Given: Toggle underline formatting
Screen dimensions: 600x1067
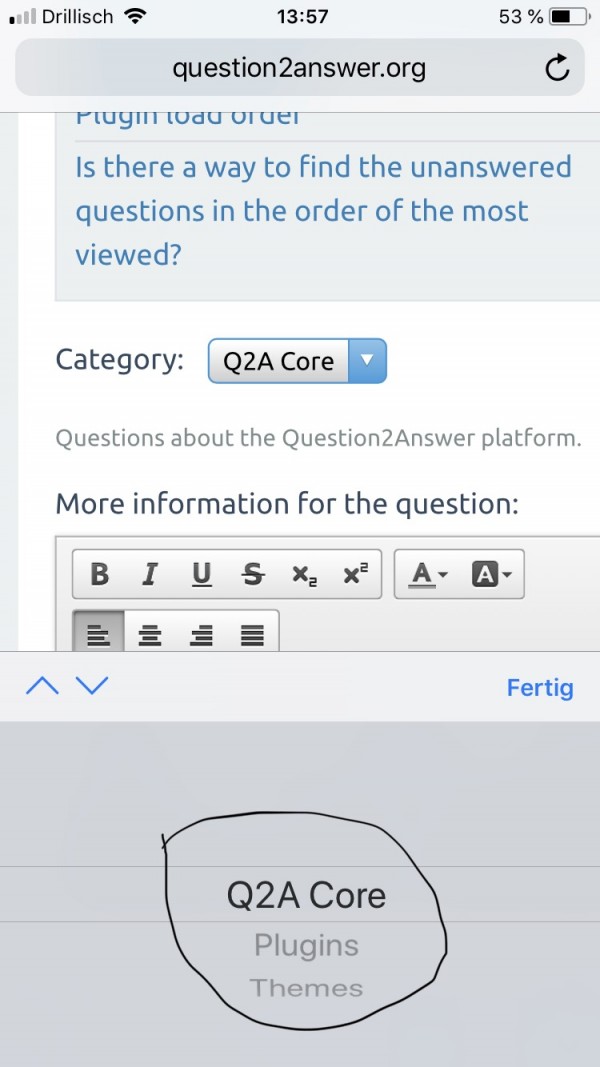Looking at the screenshot, I should pyautogui.click(x=202, y=574).
